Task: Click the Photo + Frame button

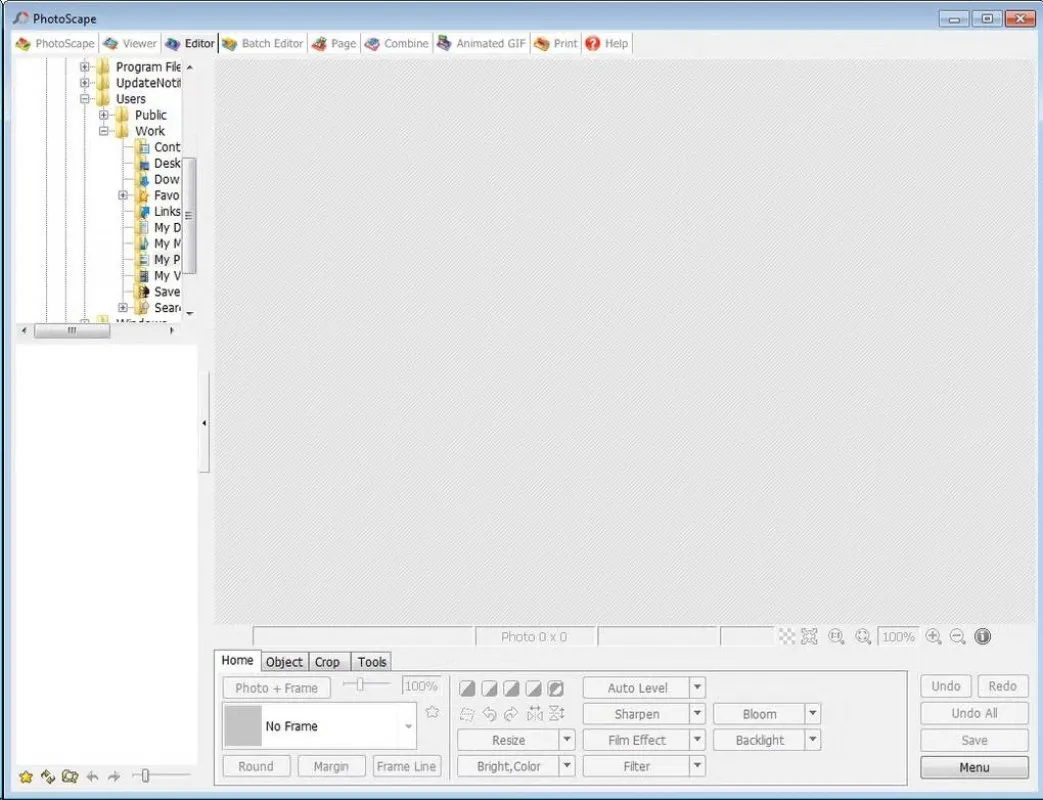Action: point(277,688)
